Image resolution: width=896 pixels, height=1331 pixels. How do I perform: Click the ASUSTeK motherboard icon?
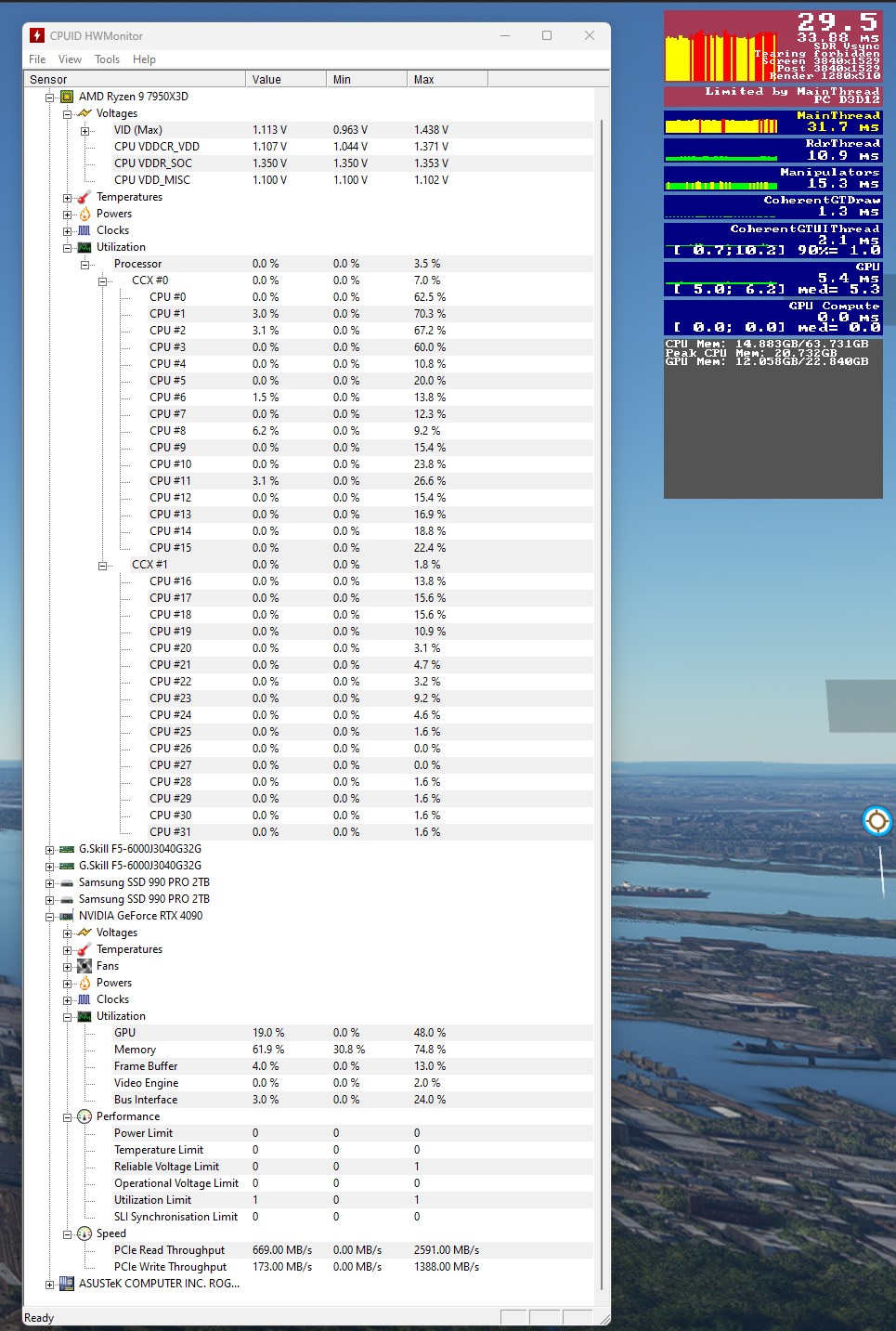tap(67, 1284)
